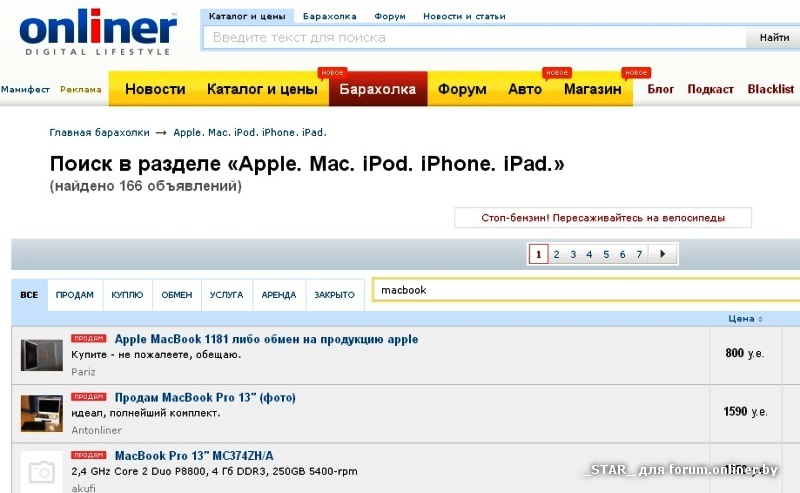Open the MacBook Pro 13" photo thumbnail
800x493 pixels.
coord(42,413)
